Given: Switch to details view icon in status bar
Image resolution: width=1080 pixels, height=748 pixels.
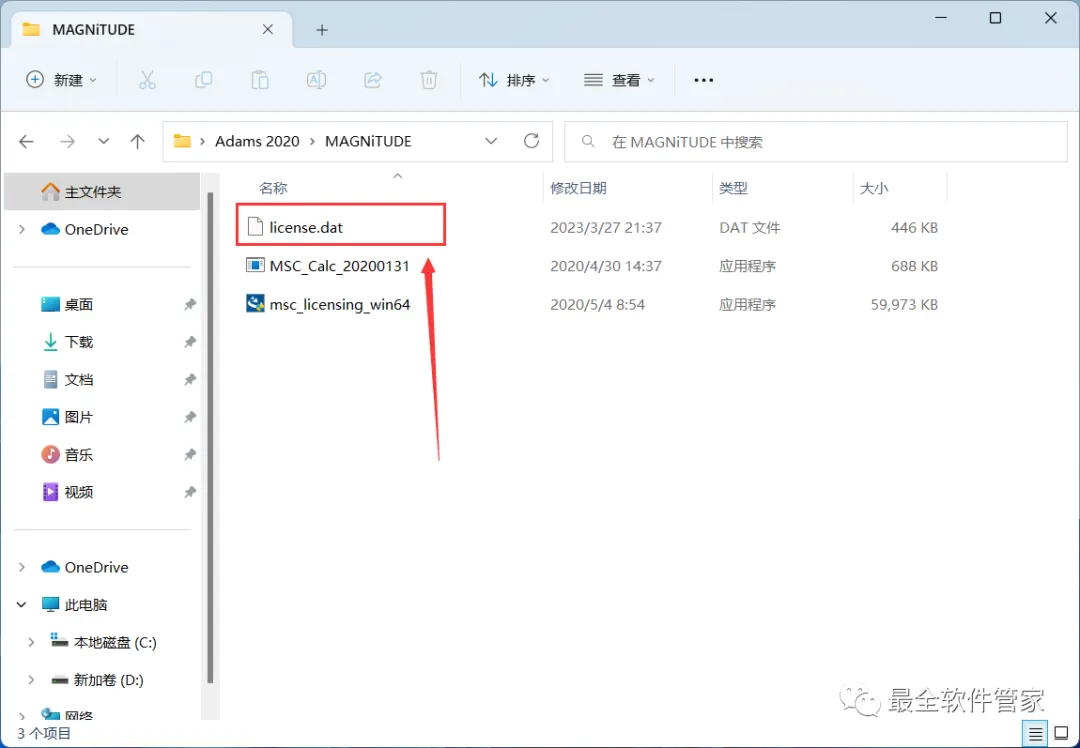Looking at the screenshot, I should pos(1035,734).
